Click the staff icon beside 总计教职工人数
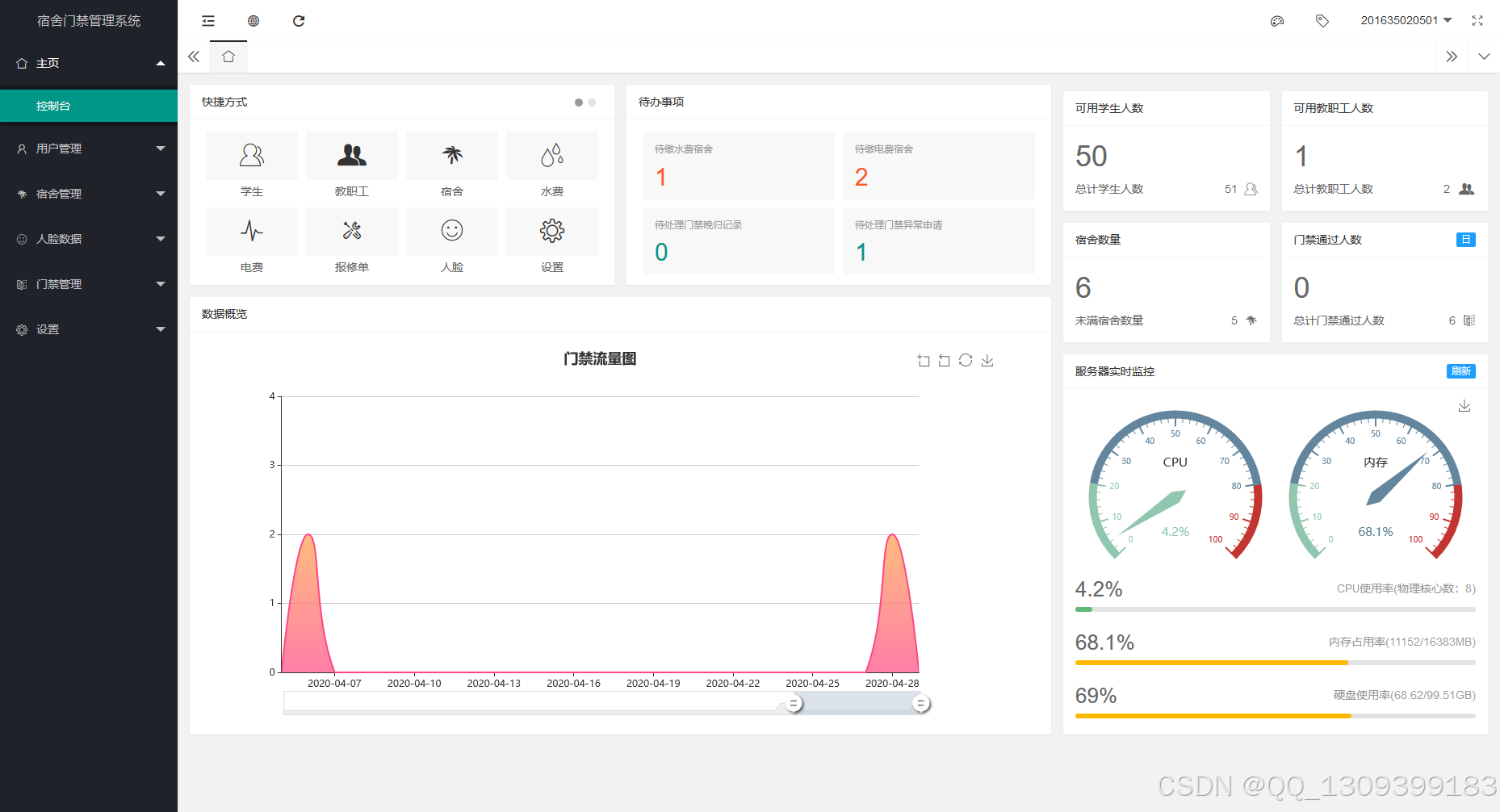 [1467, 189]
